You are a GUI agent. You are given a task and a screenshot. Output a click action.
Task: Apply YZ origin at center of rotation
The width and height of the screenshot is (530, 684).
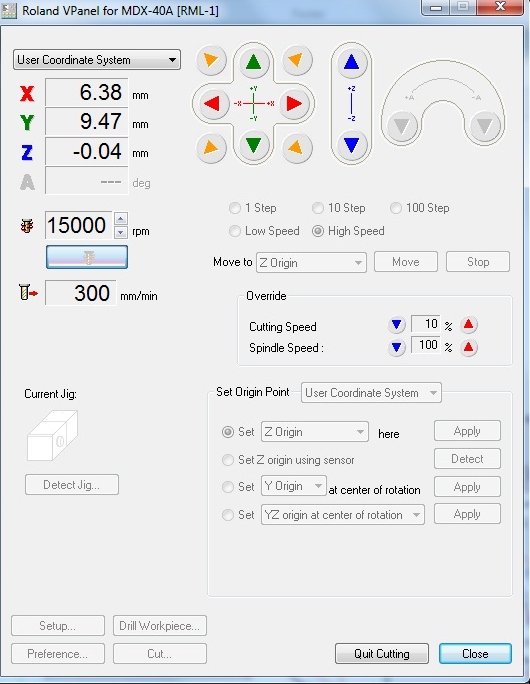pos(467,514)
